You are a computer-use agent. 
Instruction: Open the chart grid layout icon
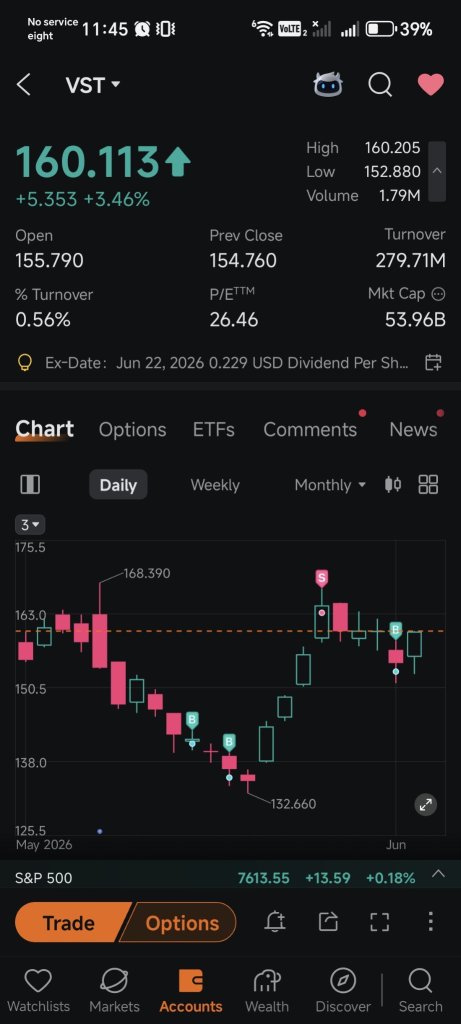428,485
